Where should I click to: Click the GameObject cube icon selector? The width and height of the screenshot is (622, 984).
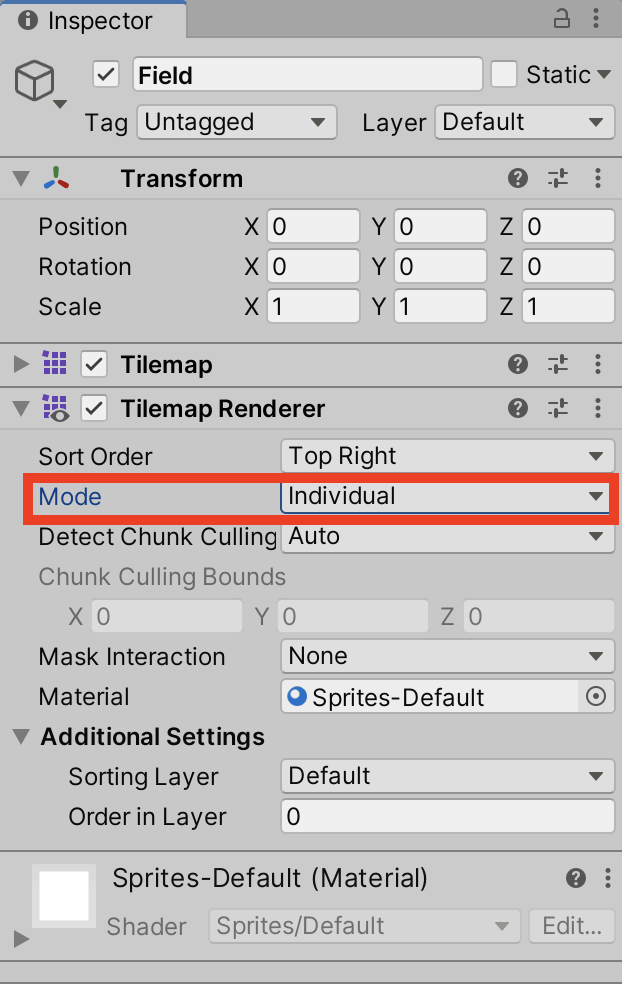click(37, 83)
